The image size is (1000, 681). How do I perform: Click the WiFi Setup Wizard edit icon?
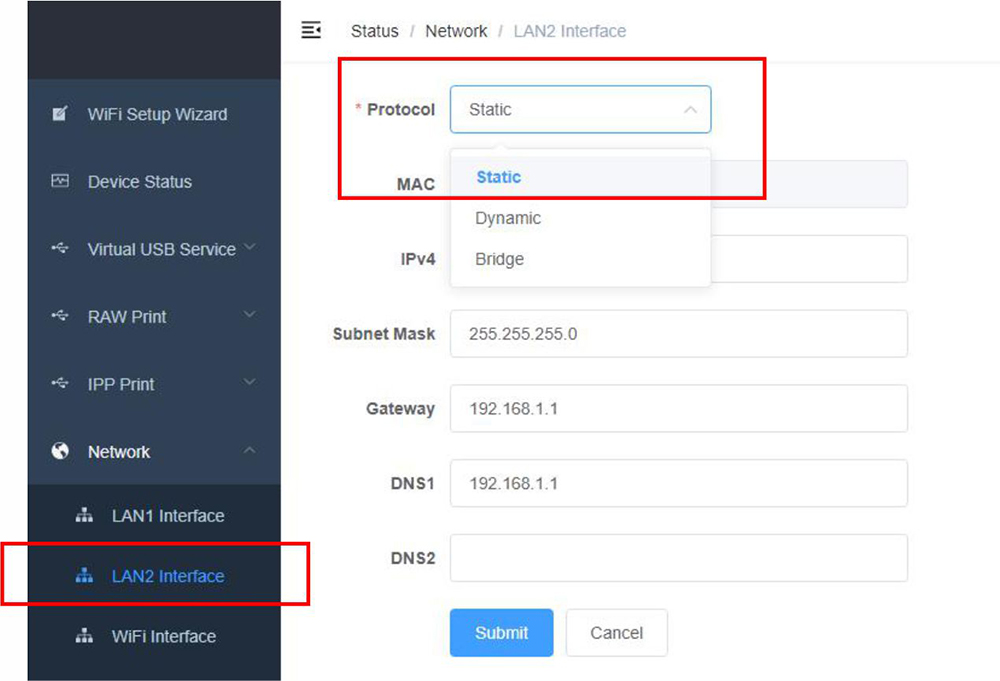(x=60, y=114)
